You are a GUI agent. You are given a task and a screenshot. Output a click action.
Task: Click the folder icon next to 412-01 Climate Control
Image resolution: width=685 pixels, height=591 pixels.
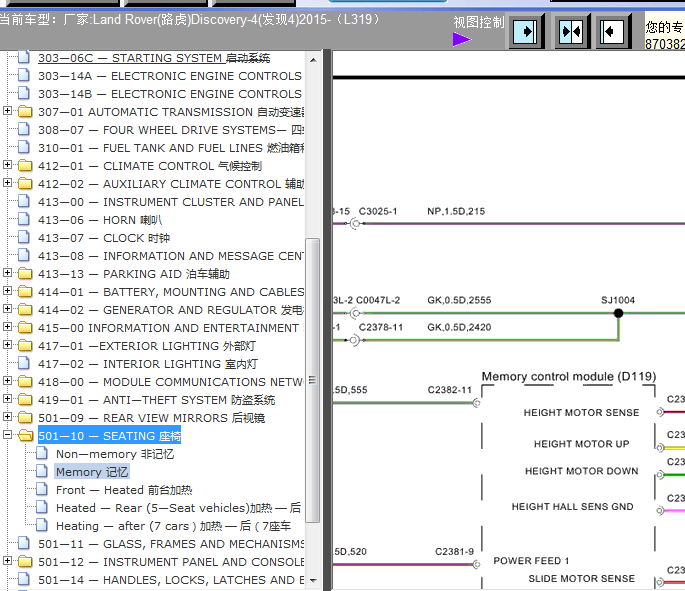coord(25,166)
